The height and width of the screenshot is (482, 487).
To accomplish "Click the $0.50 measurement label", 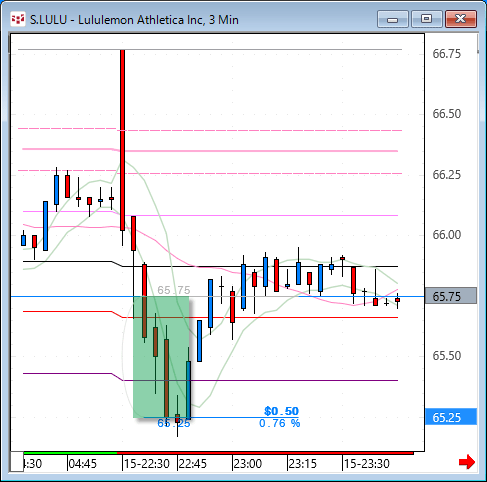I will 281,411.
